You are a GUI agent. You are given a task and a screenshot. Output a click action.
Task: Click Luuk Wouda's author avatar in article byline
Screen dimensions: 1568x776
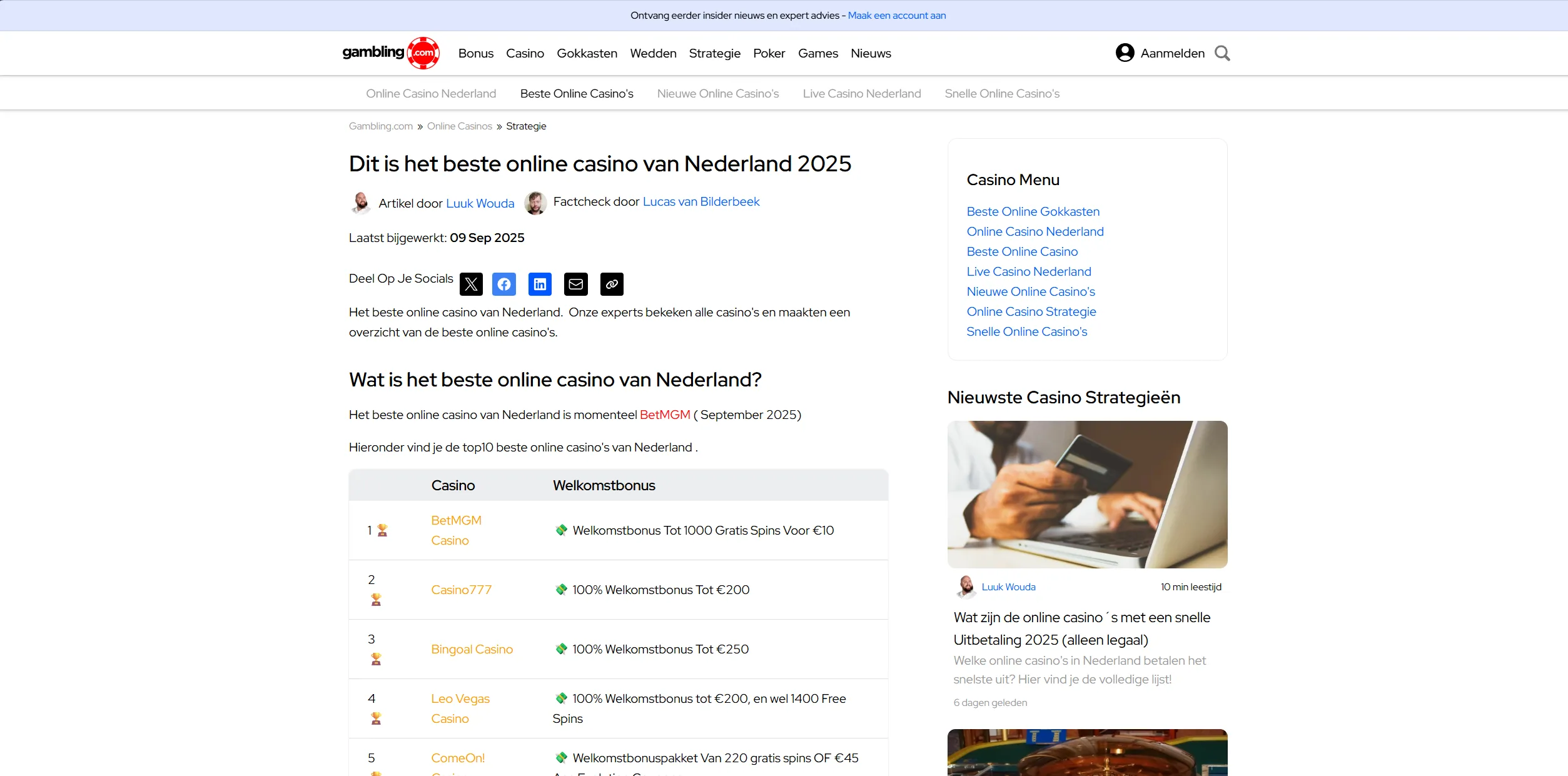(x=361, y=203)
